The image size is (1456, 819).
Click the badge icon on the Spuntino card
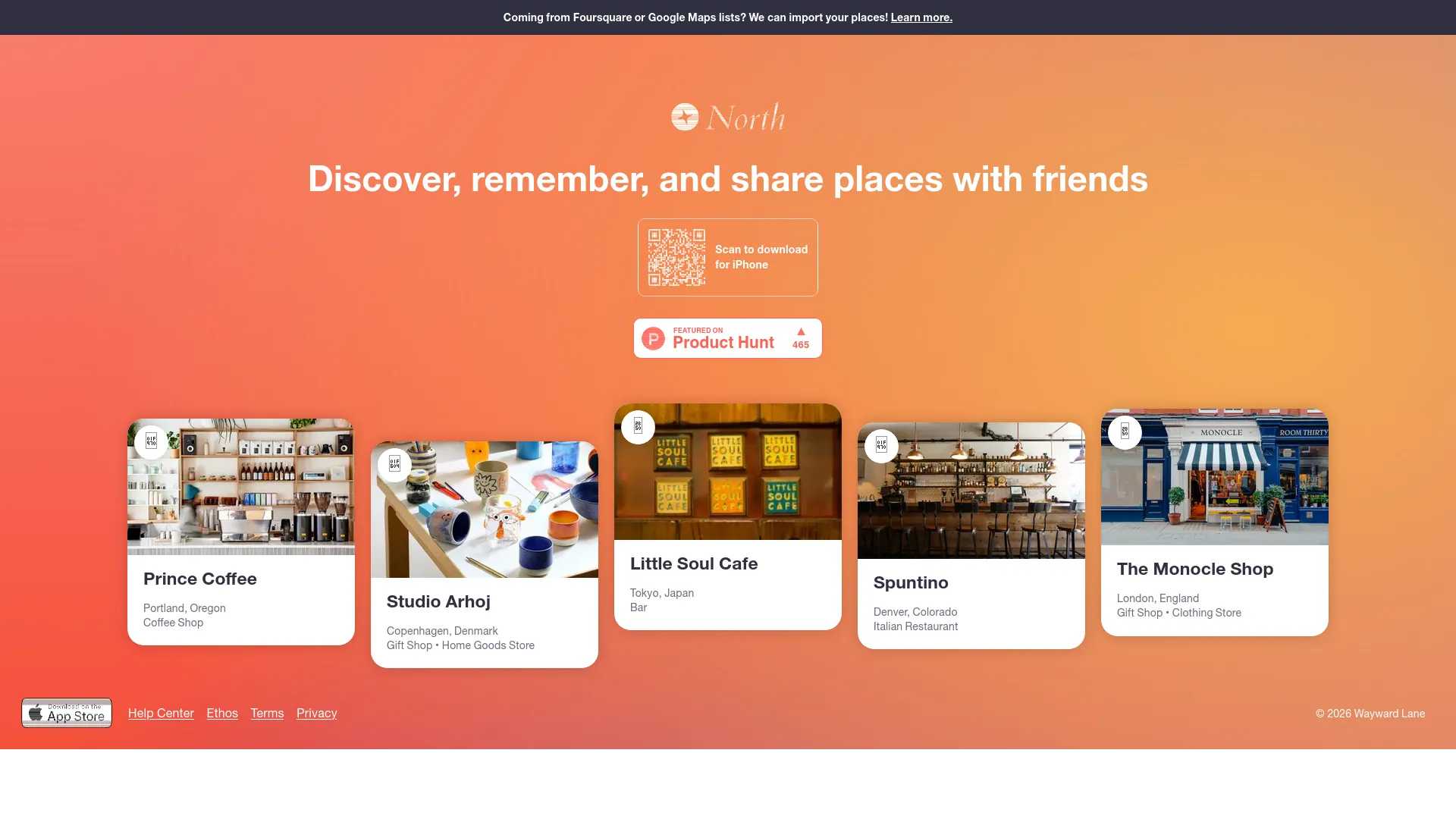[x=882, y=446]
